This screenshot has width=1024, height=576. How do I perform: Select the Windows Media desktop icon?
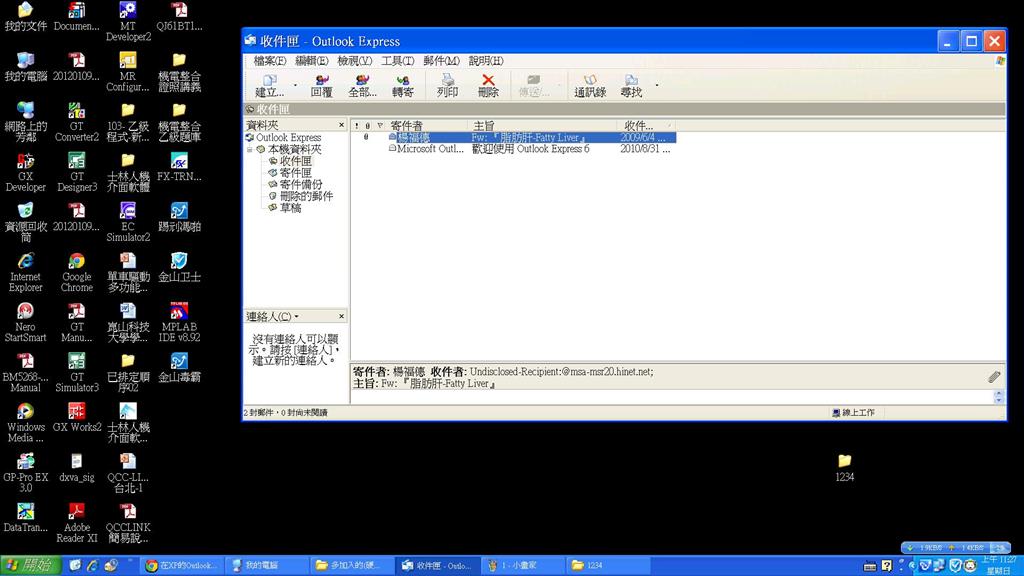(x=25, y=423)
